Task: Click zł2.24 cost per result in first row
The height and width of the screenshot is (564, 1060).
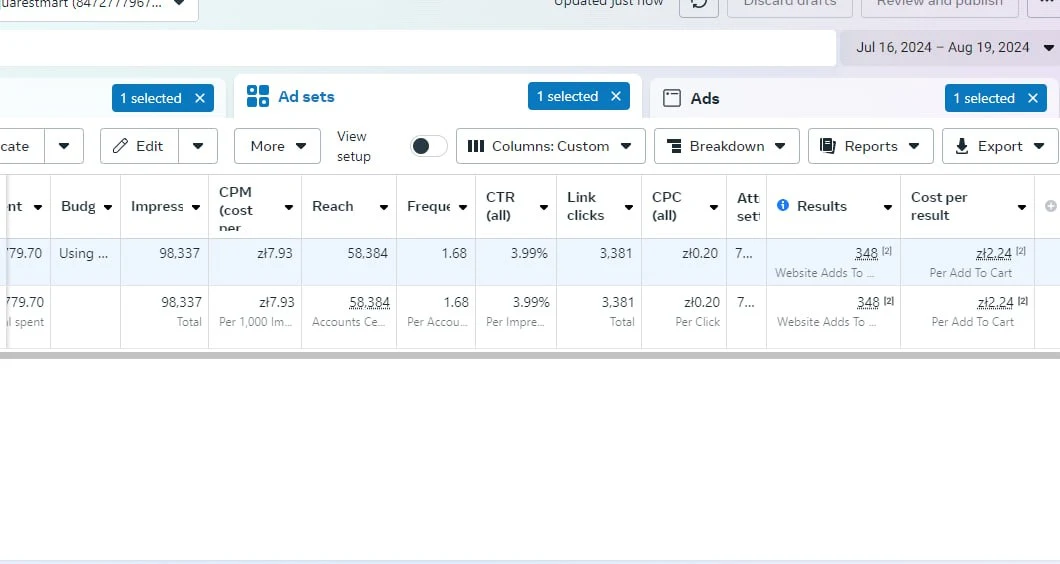Action: pyautogui.click(x=994, y=254)
